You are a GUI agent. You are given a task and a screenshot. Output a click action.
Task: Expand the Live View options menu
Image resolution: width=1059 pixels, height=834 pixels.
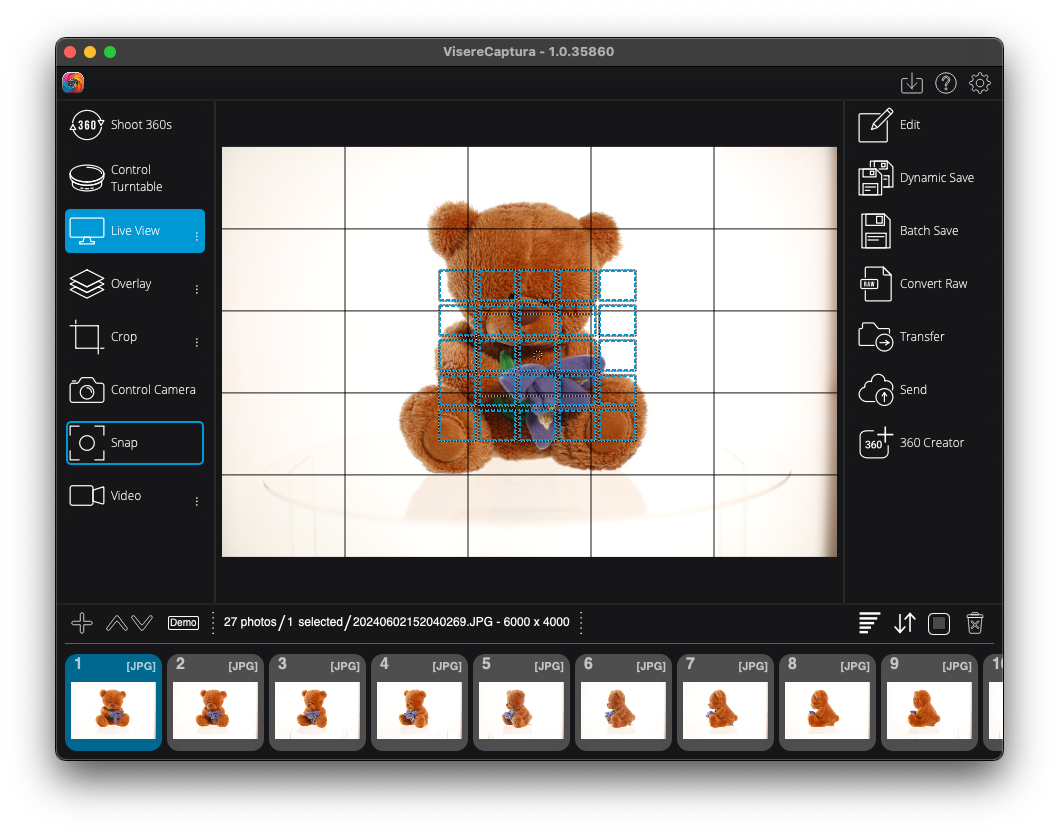point(197,237)
